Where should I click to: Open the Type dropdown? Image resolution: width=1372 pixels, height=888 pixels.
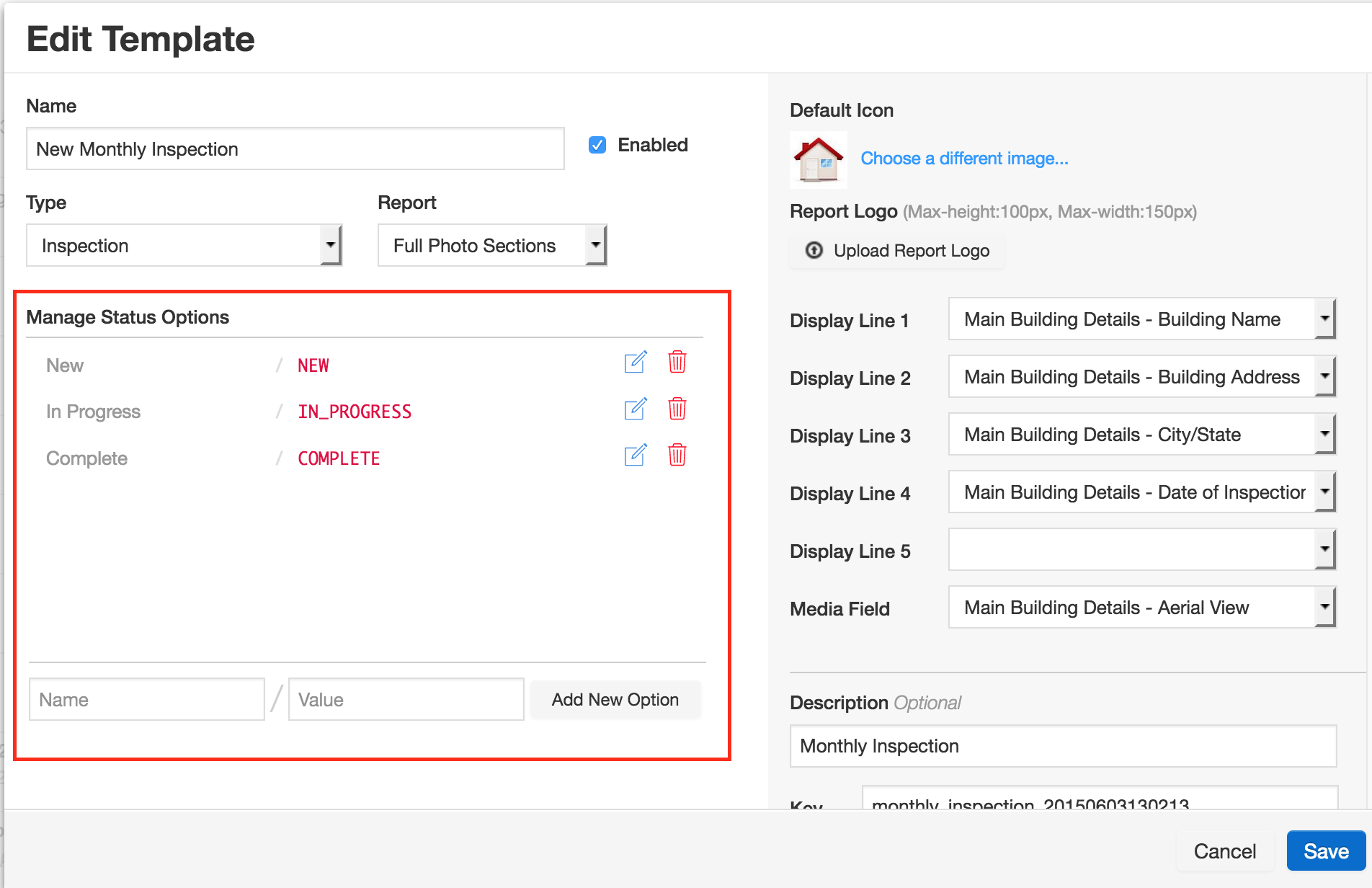[184, 246]
